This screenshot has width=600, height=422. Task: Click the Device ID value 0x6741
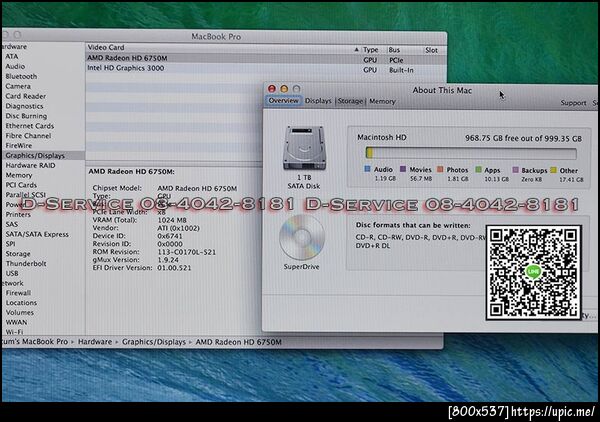(170, 236)
